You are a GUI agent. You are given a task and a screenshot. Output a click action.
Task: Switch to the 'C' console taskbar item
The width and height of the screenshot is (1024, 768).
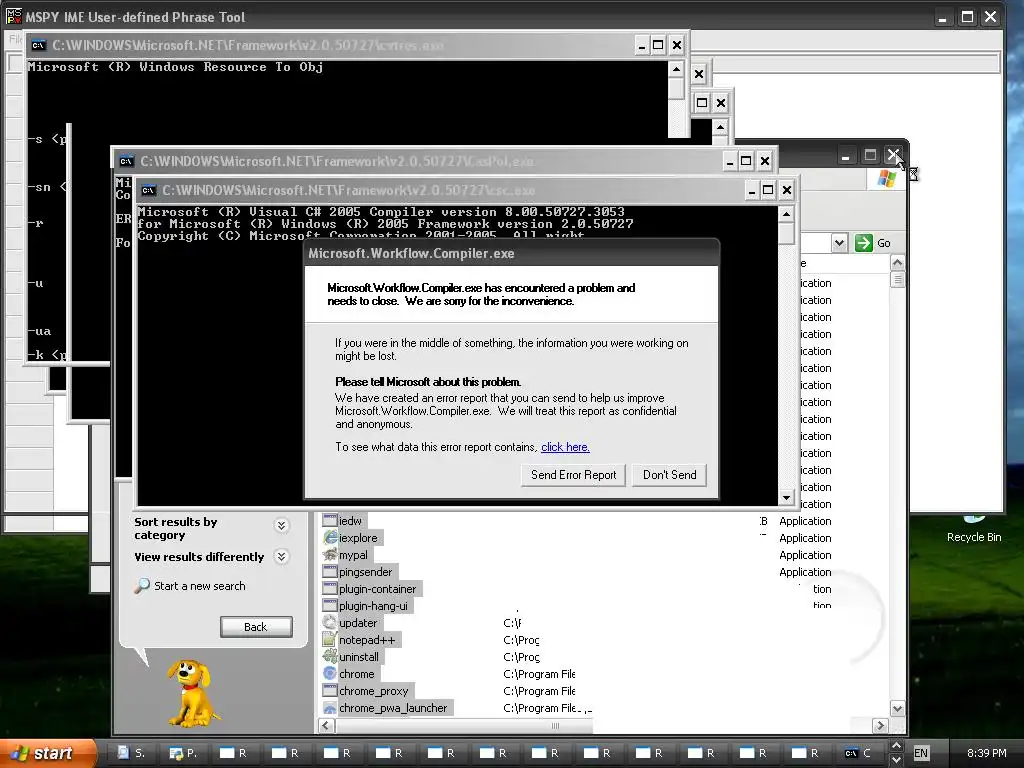(x=859, y=753)
